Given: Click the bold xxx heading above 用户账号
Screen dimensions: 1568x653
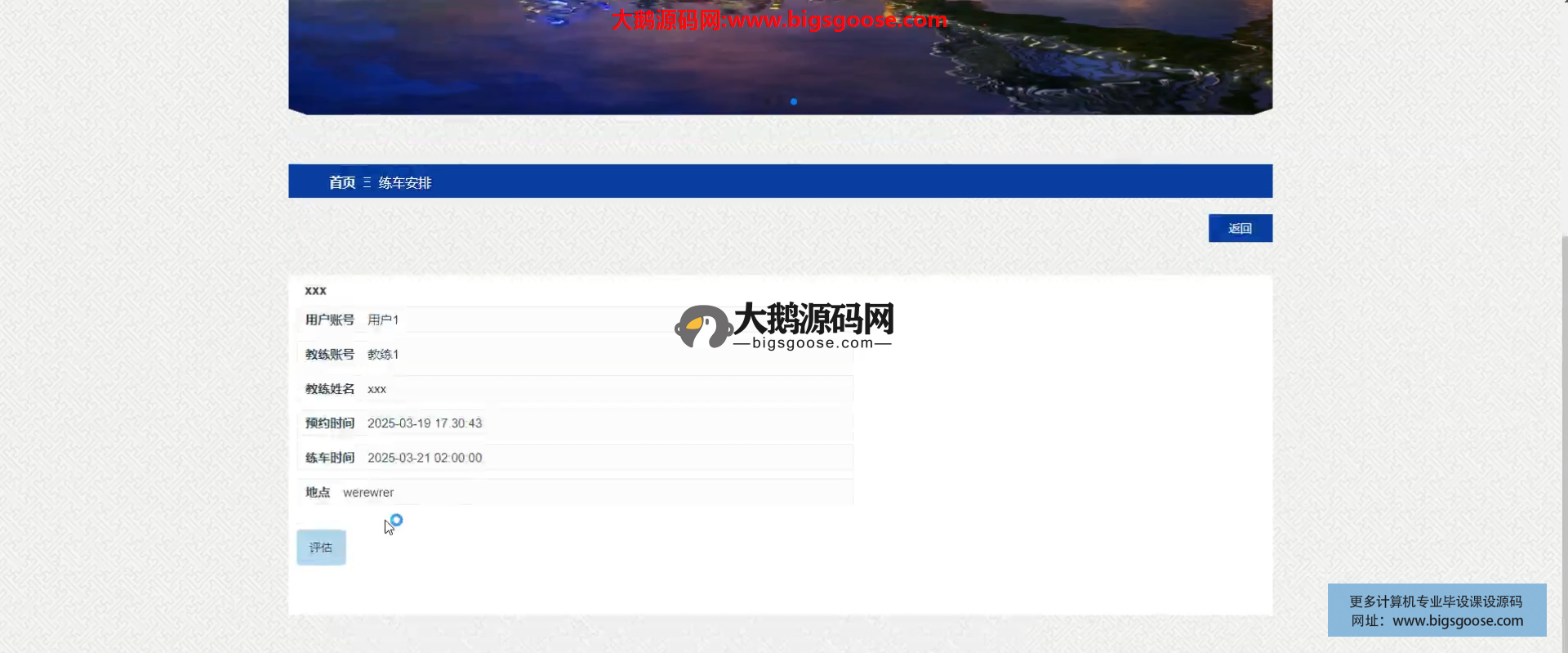Looking at the screenshot, I should click(x=315, y=290).
